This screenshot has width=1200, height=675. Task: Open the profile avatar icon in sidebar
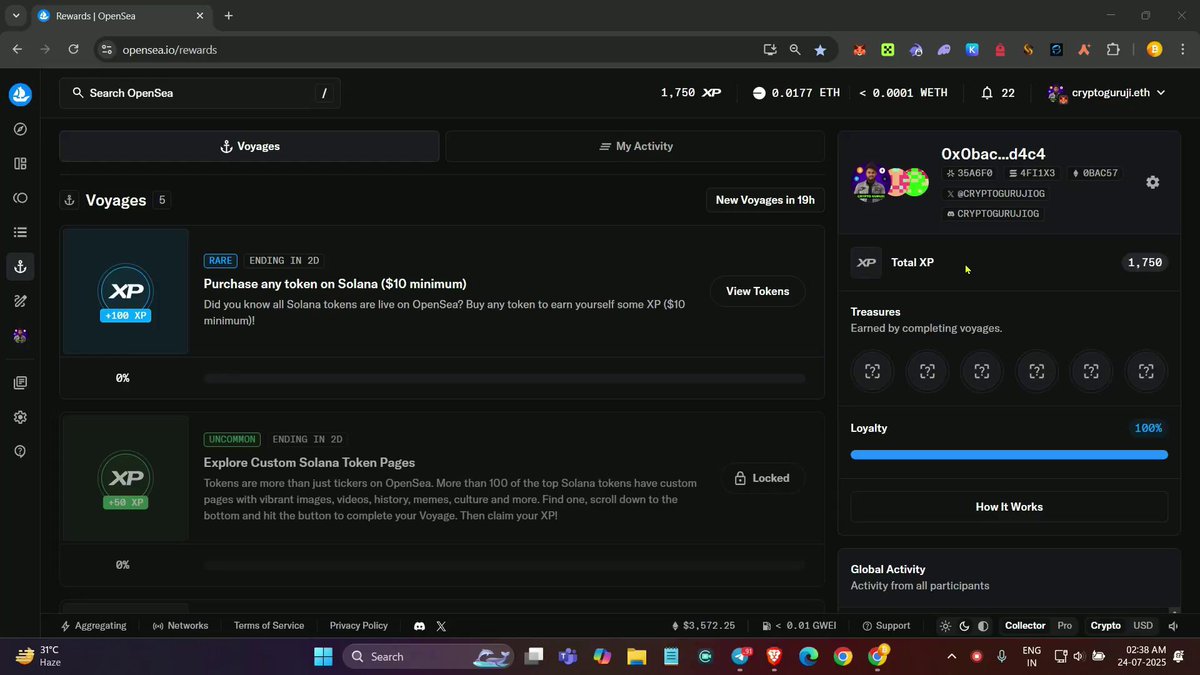point(20,336)
